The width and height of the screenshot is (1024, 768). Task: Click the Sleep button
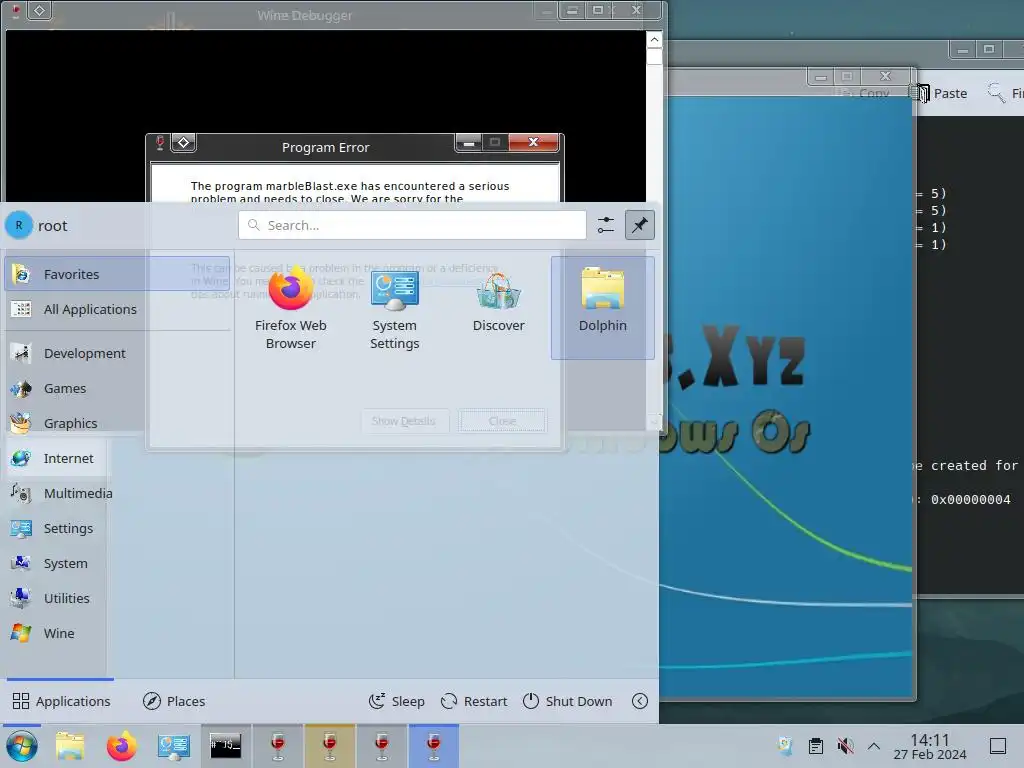pos(396,701)
